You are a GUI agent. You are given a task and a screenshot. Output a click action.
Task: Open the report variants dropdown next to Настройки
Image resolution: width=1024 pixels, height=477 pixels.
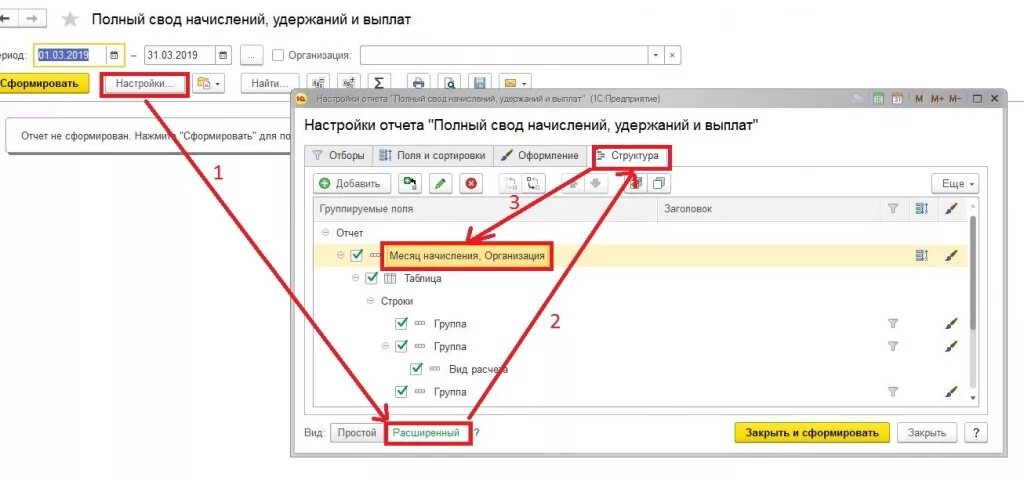pyautogui.click(x=208, y=84)
